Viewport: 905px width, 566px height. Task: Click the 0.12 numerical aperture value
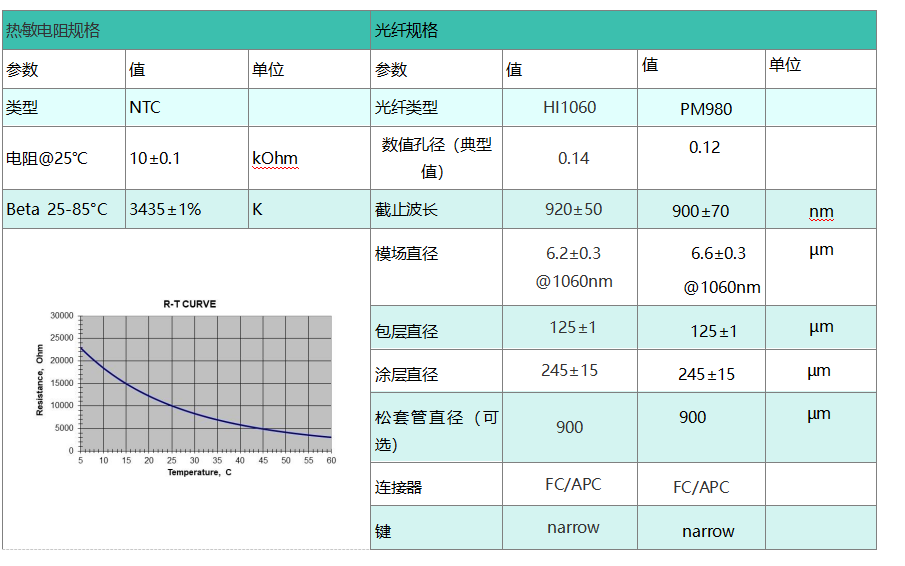coord(704,147)
